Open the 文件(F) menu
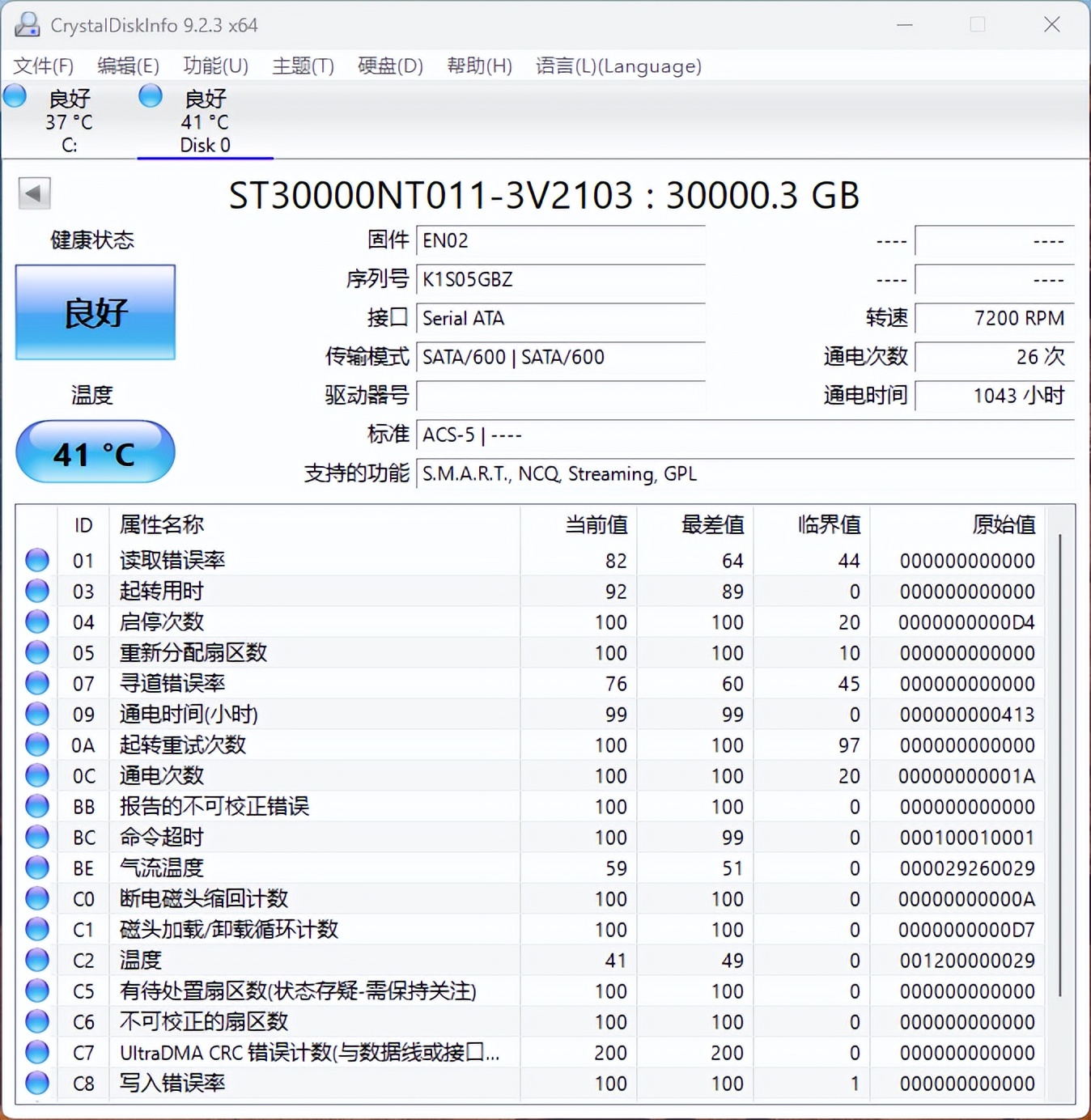This screenshot has width=1091, height=1120. pos(44,66)
